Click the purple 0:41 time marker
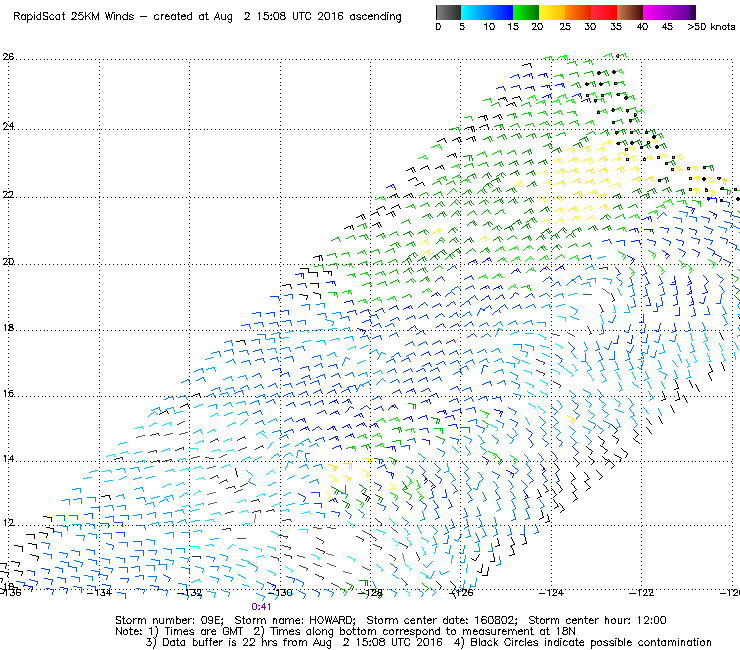 tap(261, 607)
